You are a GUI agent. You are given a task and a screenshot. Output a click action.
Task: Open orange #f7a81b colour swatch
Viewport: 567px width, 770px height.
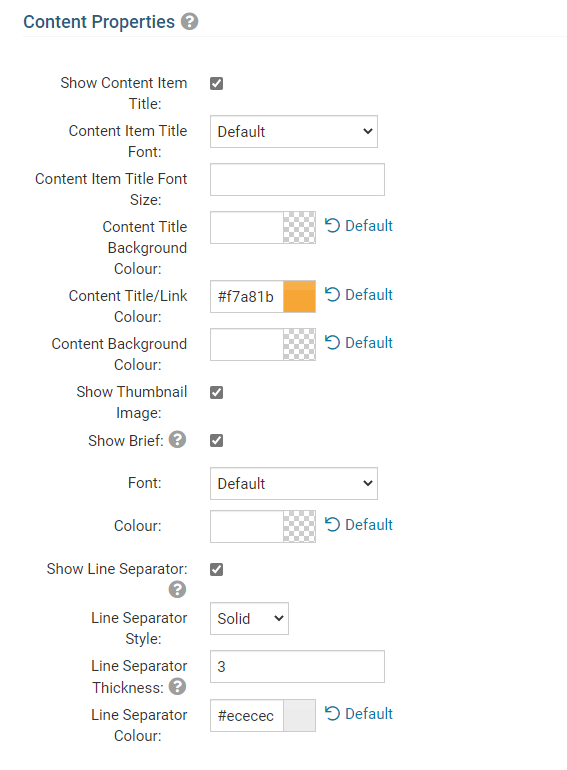299,297
